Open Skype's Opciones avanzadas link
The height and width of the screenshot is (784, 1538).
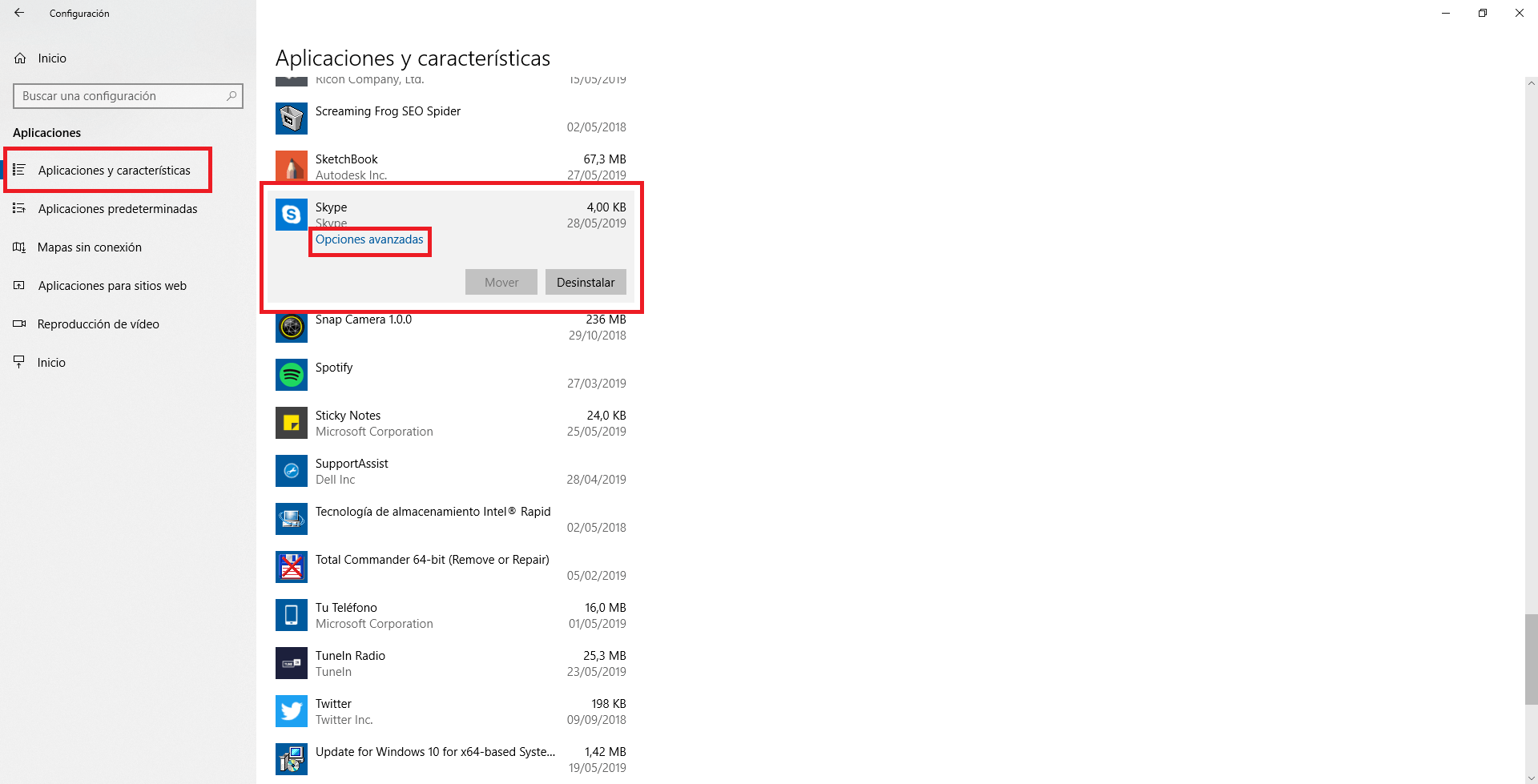point(369,239)
